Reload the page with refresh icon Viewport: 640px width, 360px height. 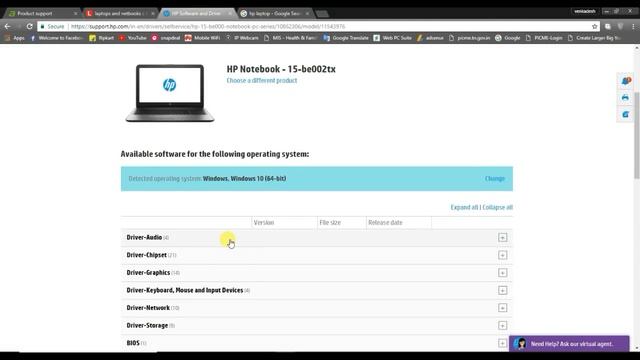click(29, 26)
